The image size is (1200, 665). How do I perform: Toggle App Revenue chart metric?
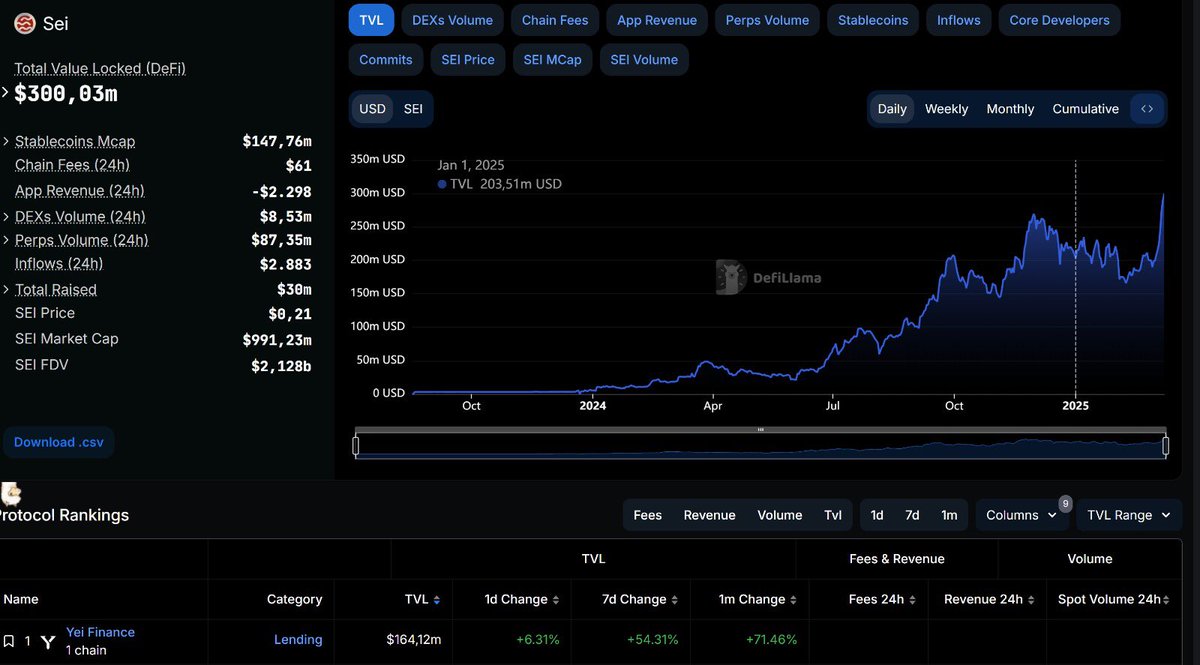point(657,20)
